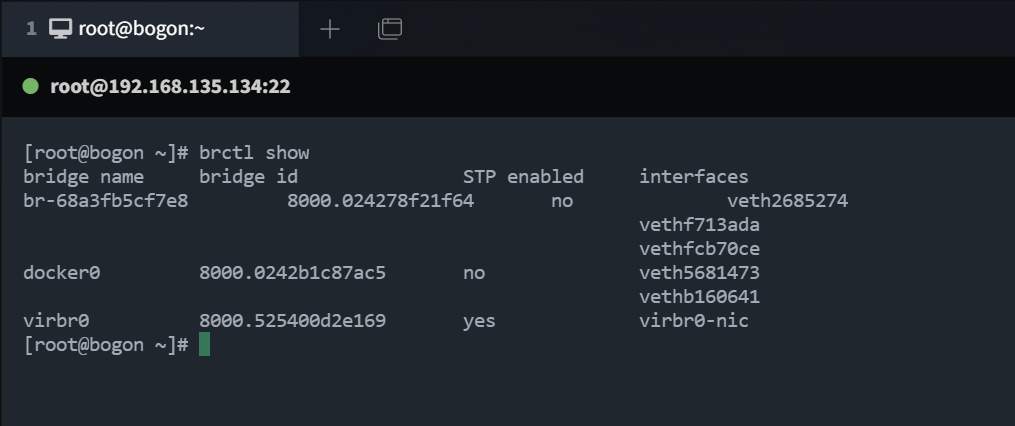This screenshot has width=1015, height=426.
Task: Click interface veth5681473
Action: 699,273
